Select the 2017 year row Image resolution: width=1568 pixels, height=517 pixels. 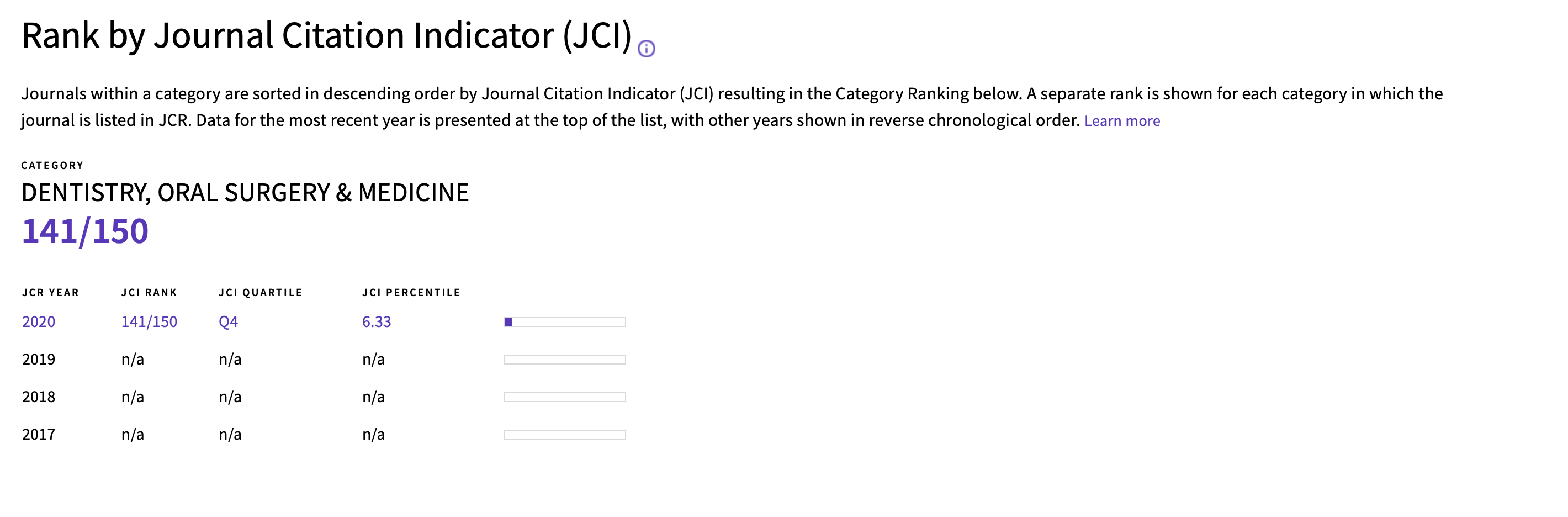click(323, 434)
